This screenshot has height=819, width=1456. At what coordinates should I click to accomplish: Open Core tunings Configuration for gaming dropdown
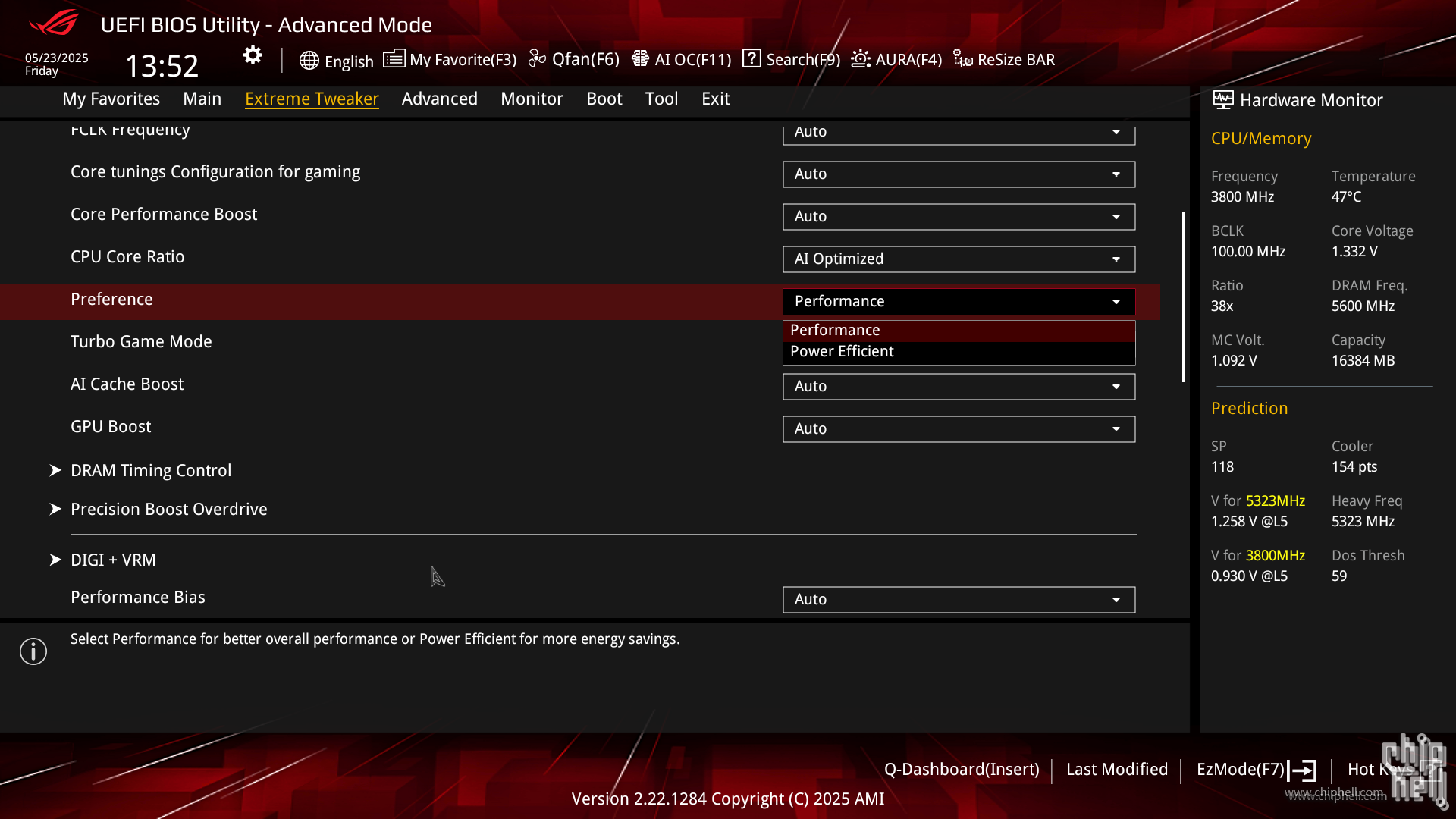[959, 174]
